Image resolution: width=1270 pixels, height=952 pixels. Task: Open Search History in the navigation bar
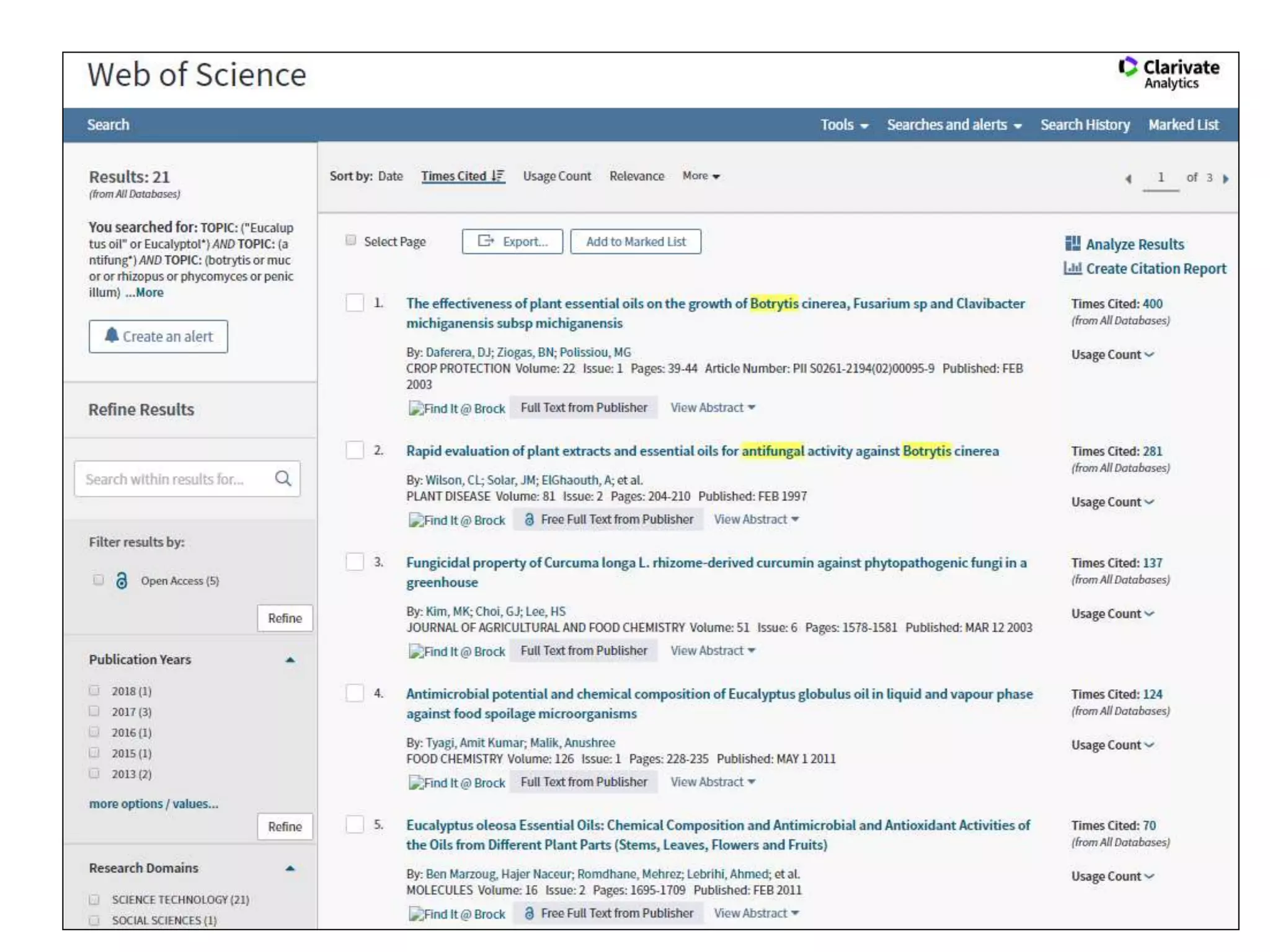click(1085, 125)
